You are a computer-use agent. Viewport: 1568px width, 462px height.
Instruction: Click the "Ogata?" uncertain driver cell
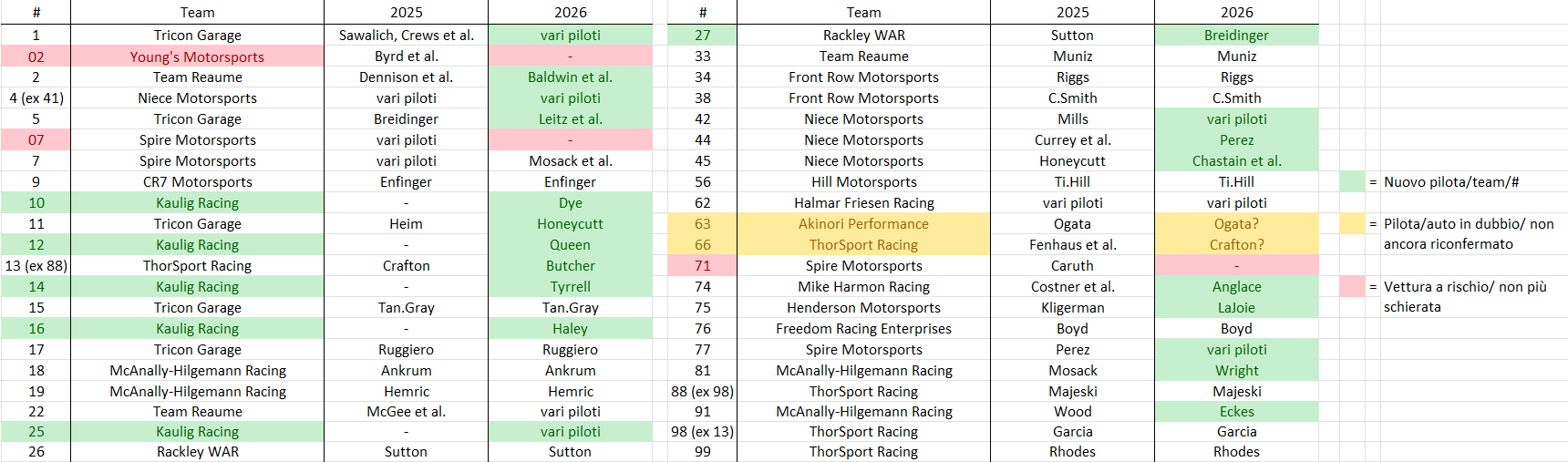pos(1236,224)
